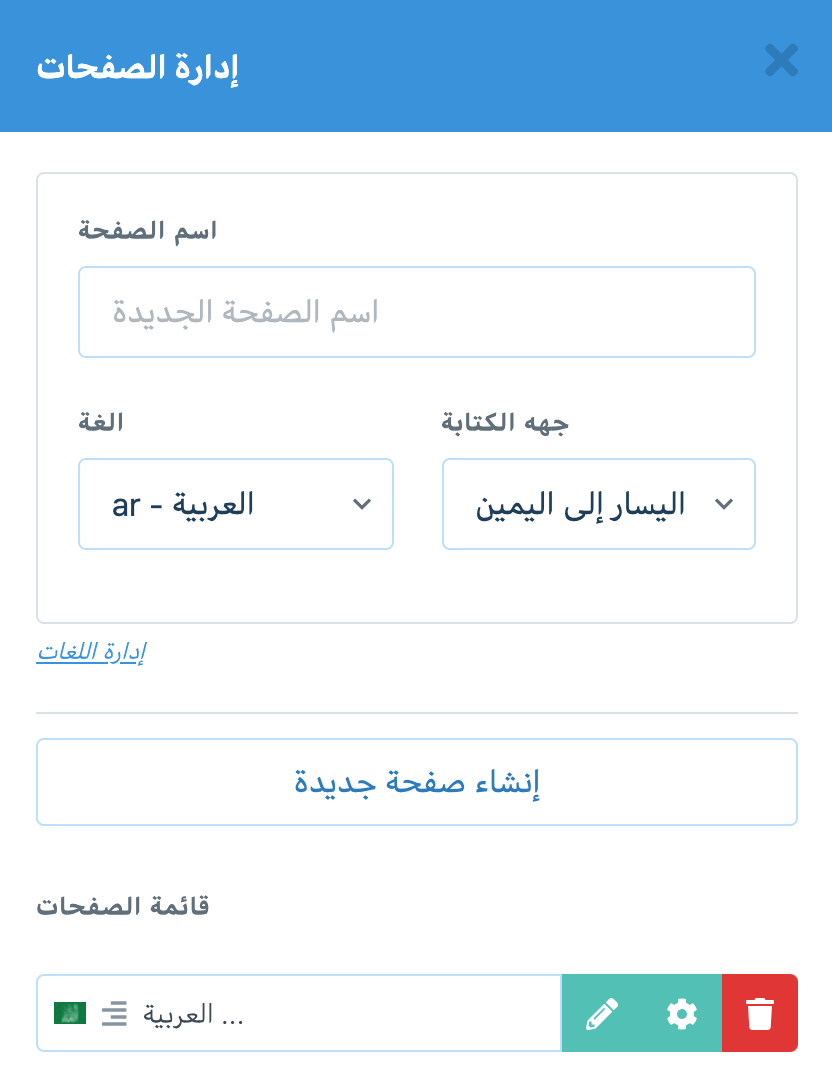Viewport: 832px width, 1074px height.
Task: Follow the "إدارة اللغات" link
Action: click(90, 651)
